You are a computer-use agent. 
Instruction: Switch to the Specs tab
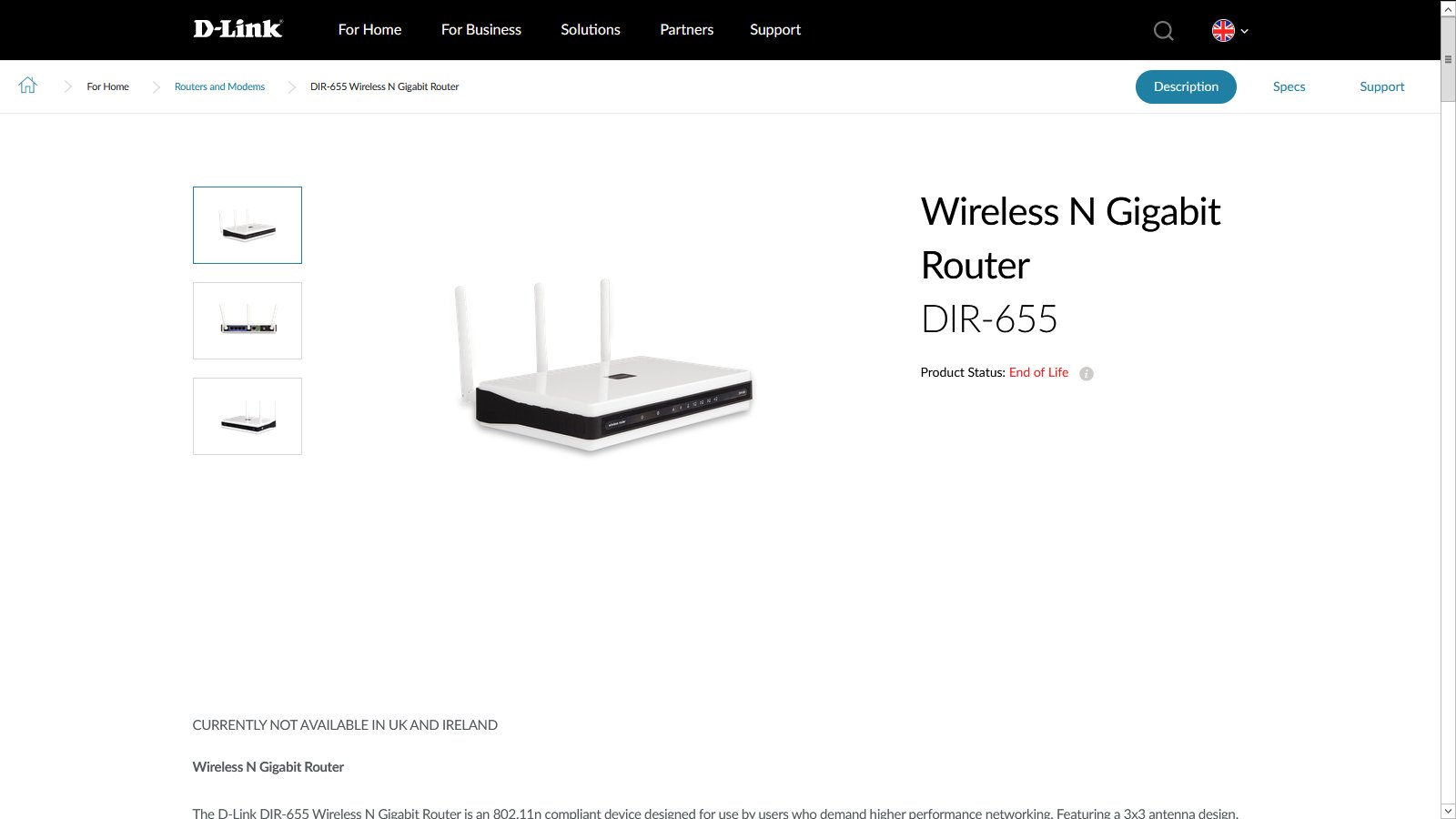pos(1289,86)
